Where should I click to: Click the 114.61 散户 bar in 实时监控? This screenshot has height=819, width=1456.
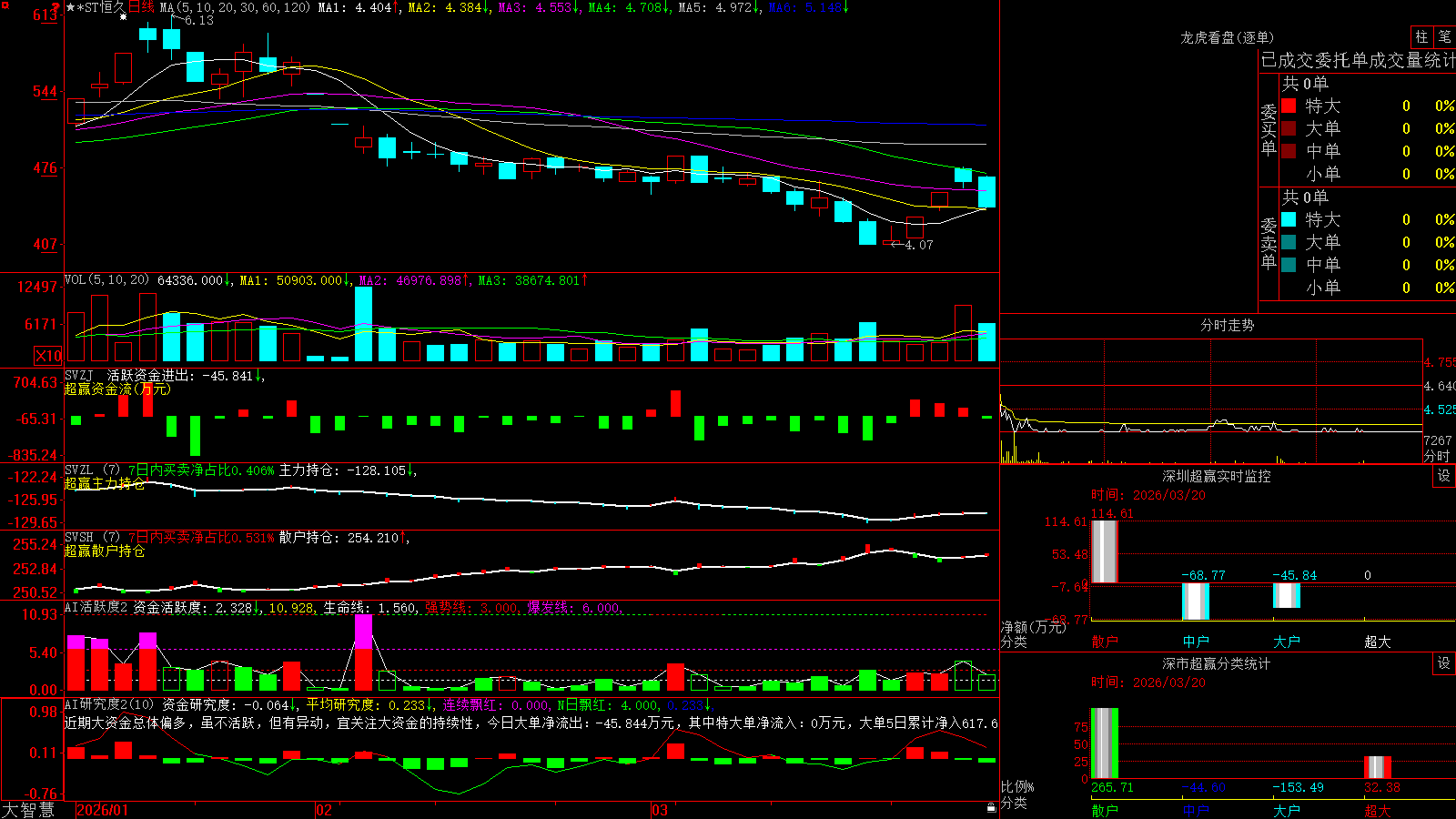tap(1105, 551)
